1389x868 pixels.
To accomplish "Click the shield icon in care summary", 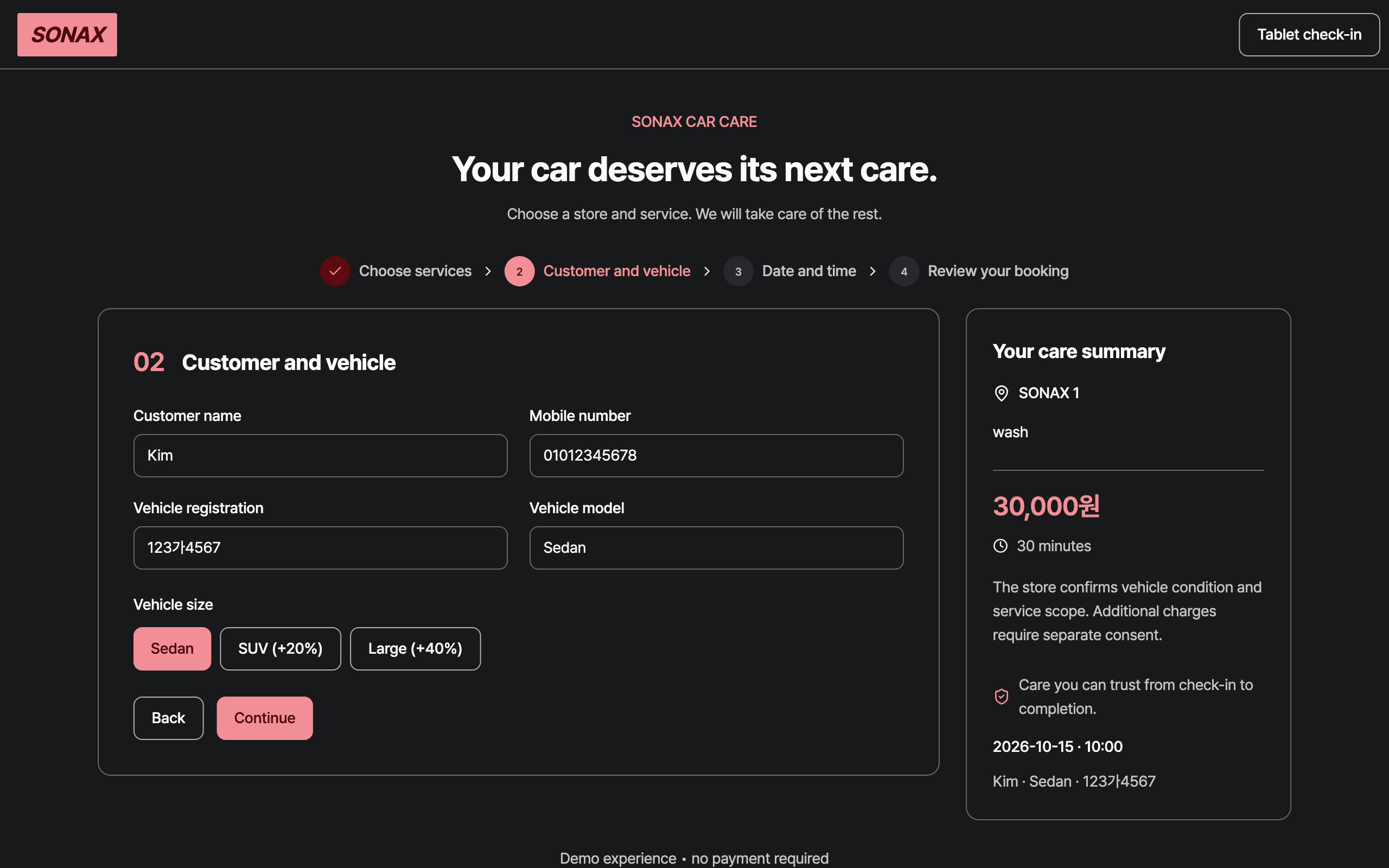I will point(1002,697).
